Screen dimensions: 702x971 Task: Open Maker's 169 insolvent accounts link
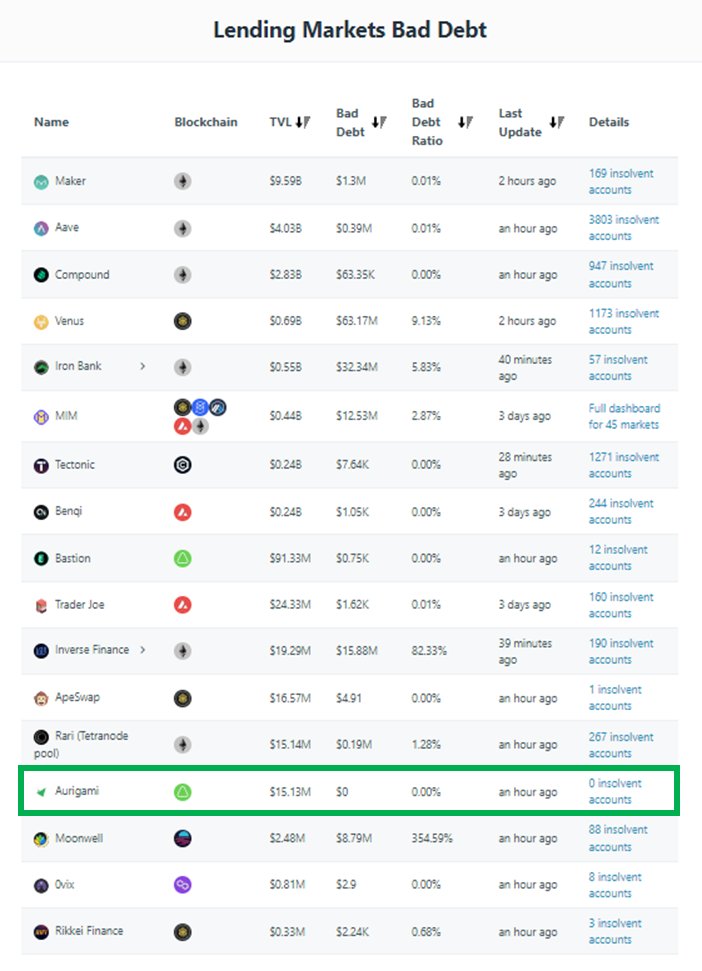[620, 181]
